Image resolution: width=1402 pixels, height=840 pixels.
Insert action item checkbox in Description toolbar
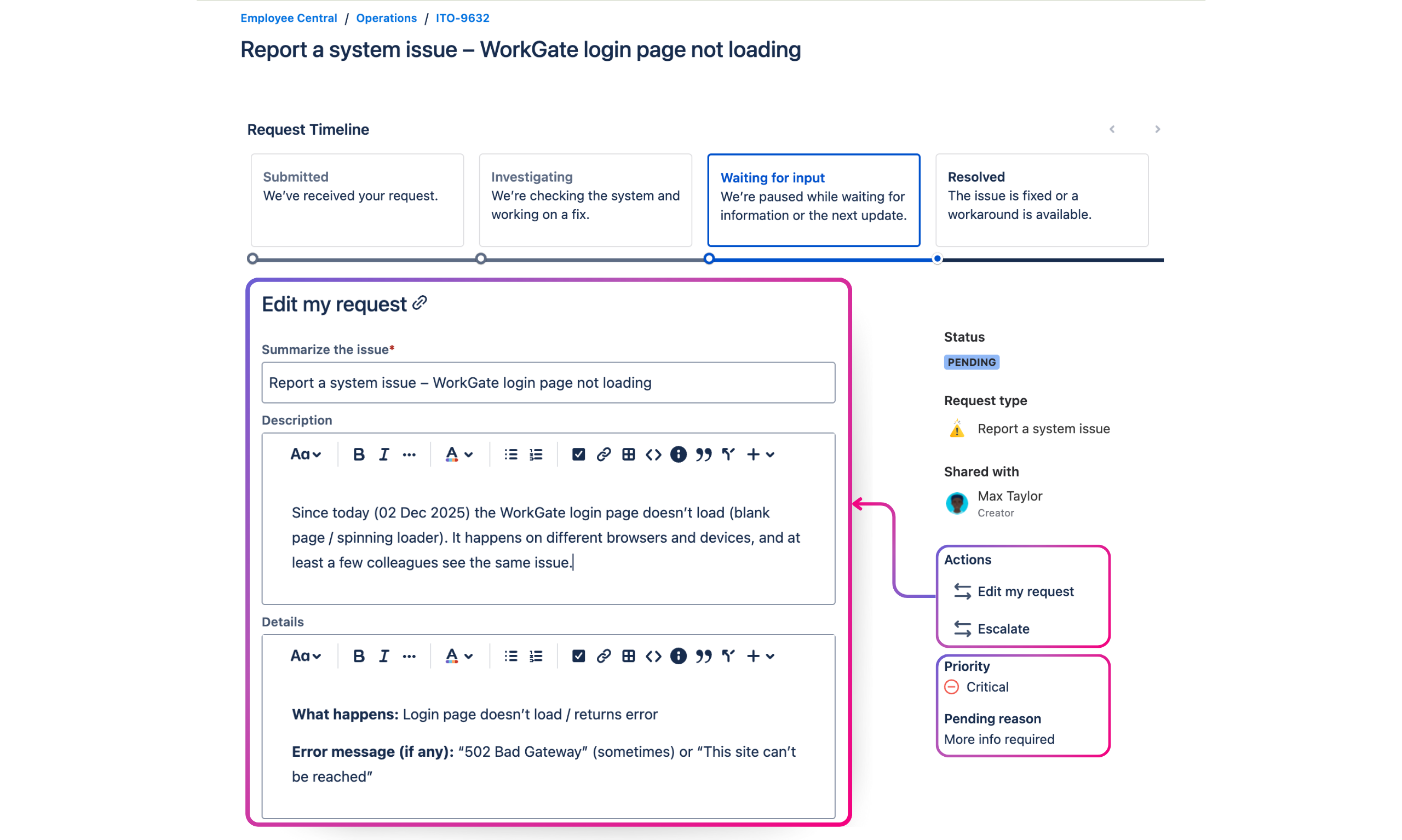point(578,454)
